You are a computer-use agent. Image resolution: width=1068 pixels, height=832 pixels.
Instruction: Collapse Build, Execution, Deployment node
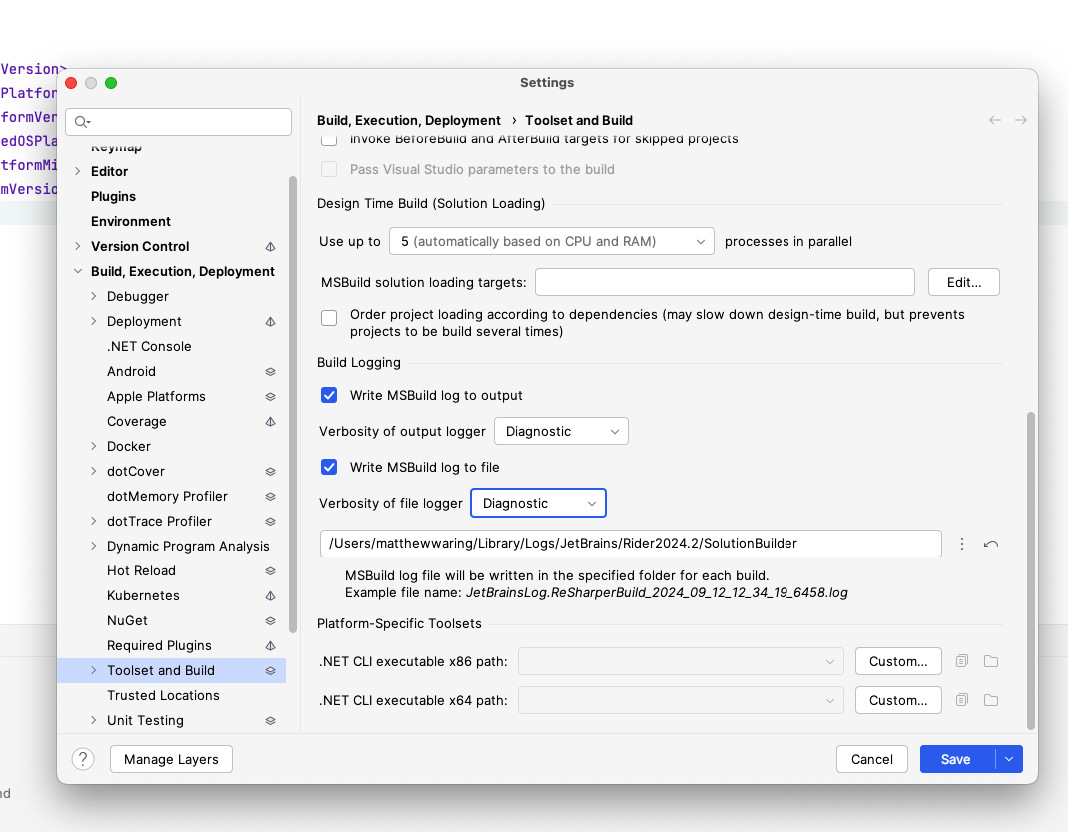click(78, 271)
